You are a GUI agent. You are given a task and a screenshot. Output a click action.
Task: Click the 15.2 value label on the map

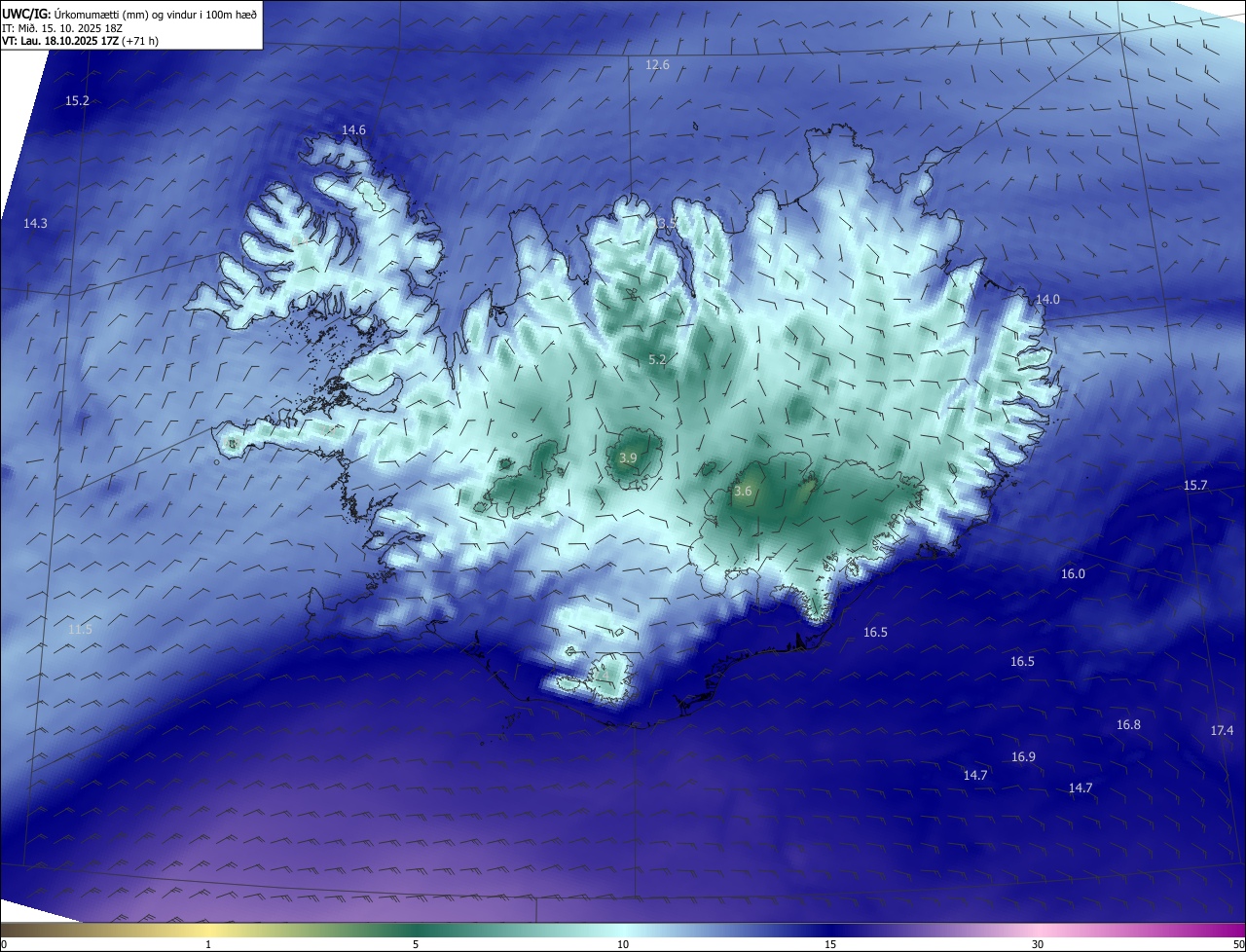[77, 101]
